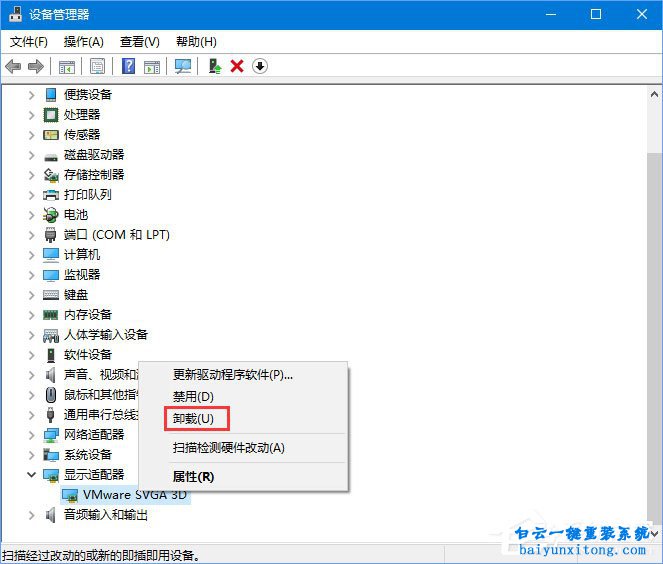Select the 计算机 monitor icon
Screen dimensions: 663x564
click(51, 255)
